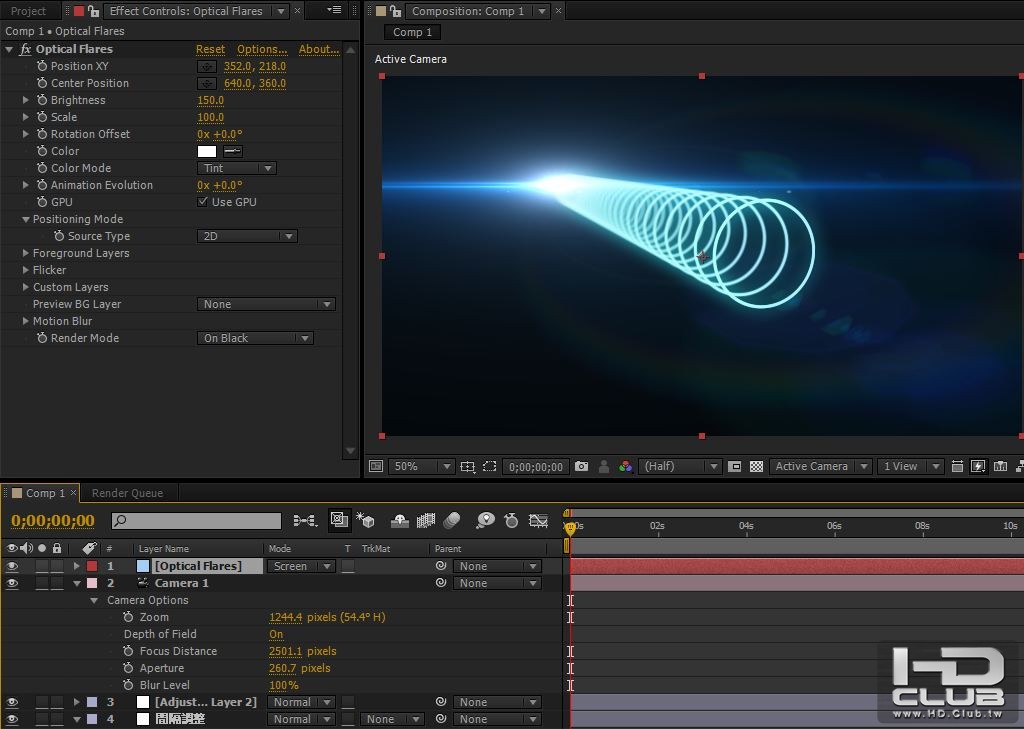Open the Screen blending mode dropdown
1024x729 pixels.
[300, 566]
